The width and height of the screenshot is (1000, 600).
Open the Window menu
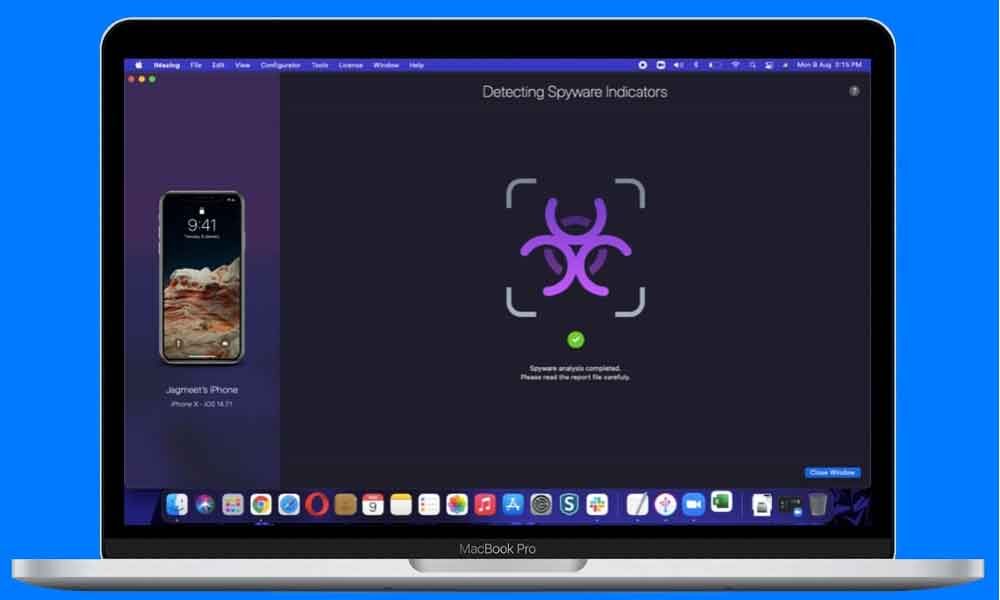click(386, 65)
